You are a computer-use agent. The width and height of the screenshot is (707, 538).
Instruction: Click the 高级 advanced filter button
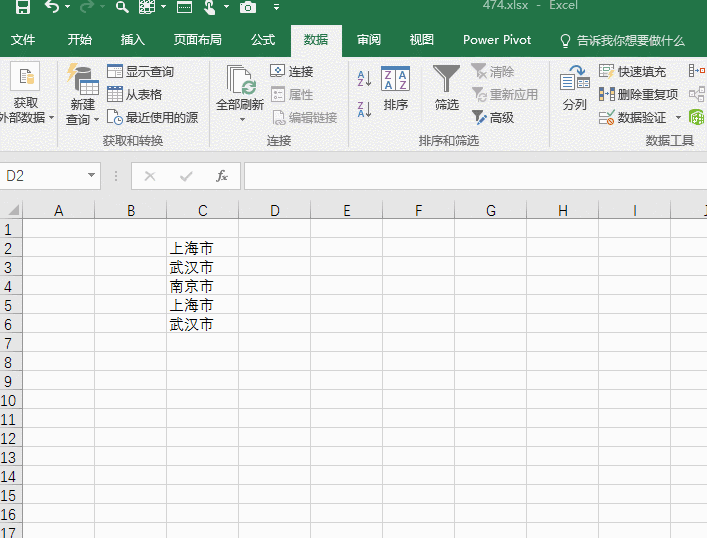[493, 118]
